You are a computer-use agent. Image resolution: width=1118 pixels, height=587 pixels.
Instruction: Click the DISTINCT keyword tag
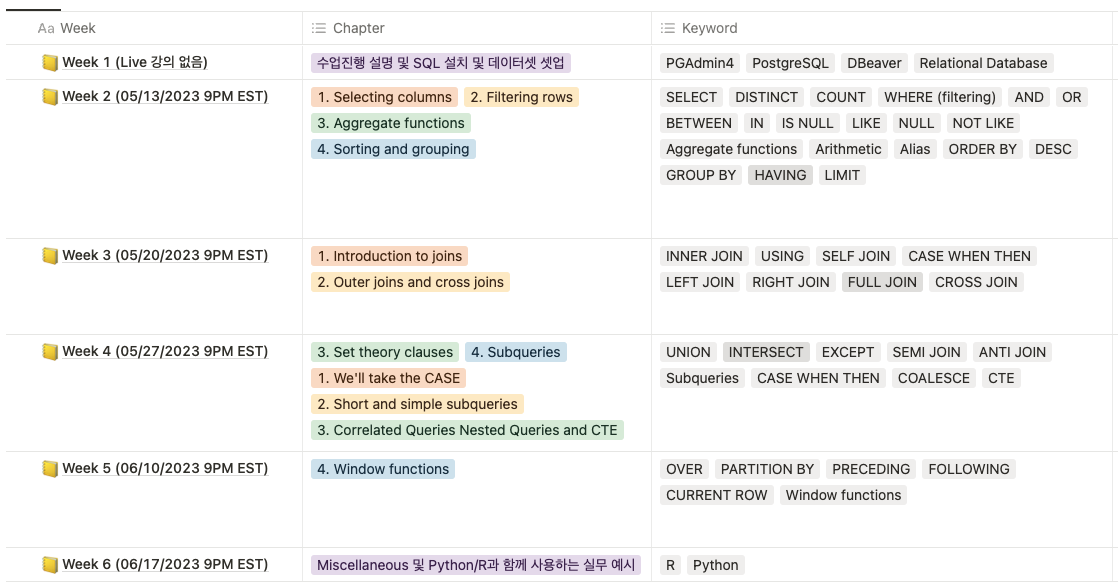click(x=765, y=97)
